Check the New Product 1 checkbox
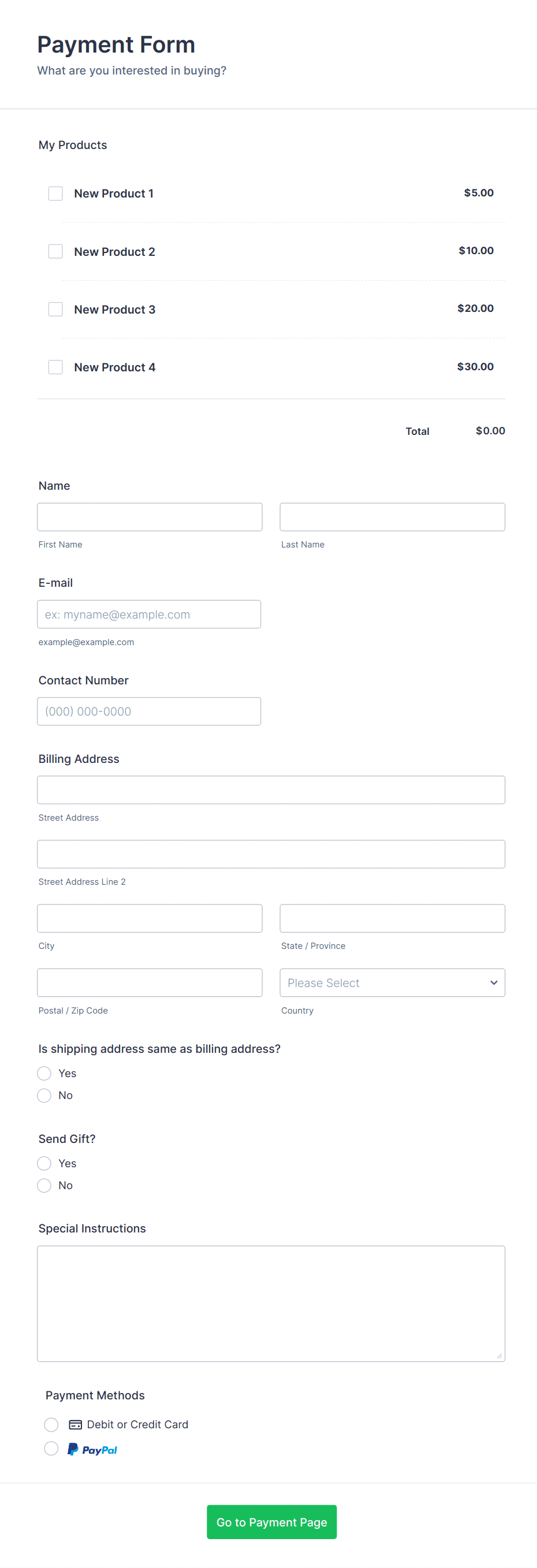 55,193
